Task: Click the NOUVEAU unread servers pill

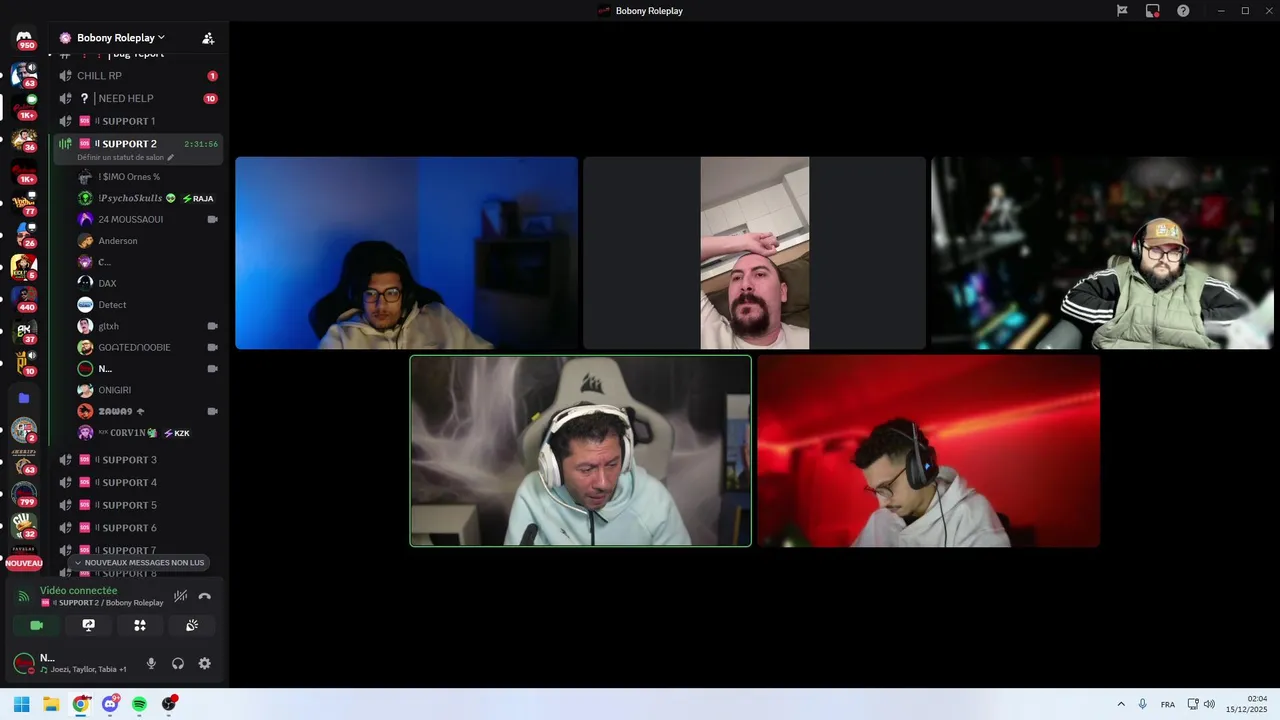Action: coord(24,563)
